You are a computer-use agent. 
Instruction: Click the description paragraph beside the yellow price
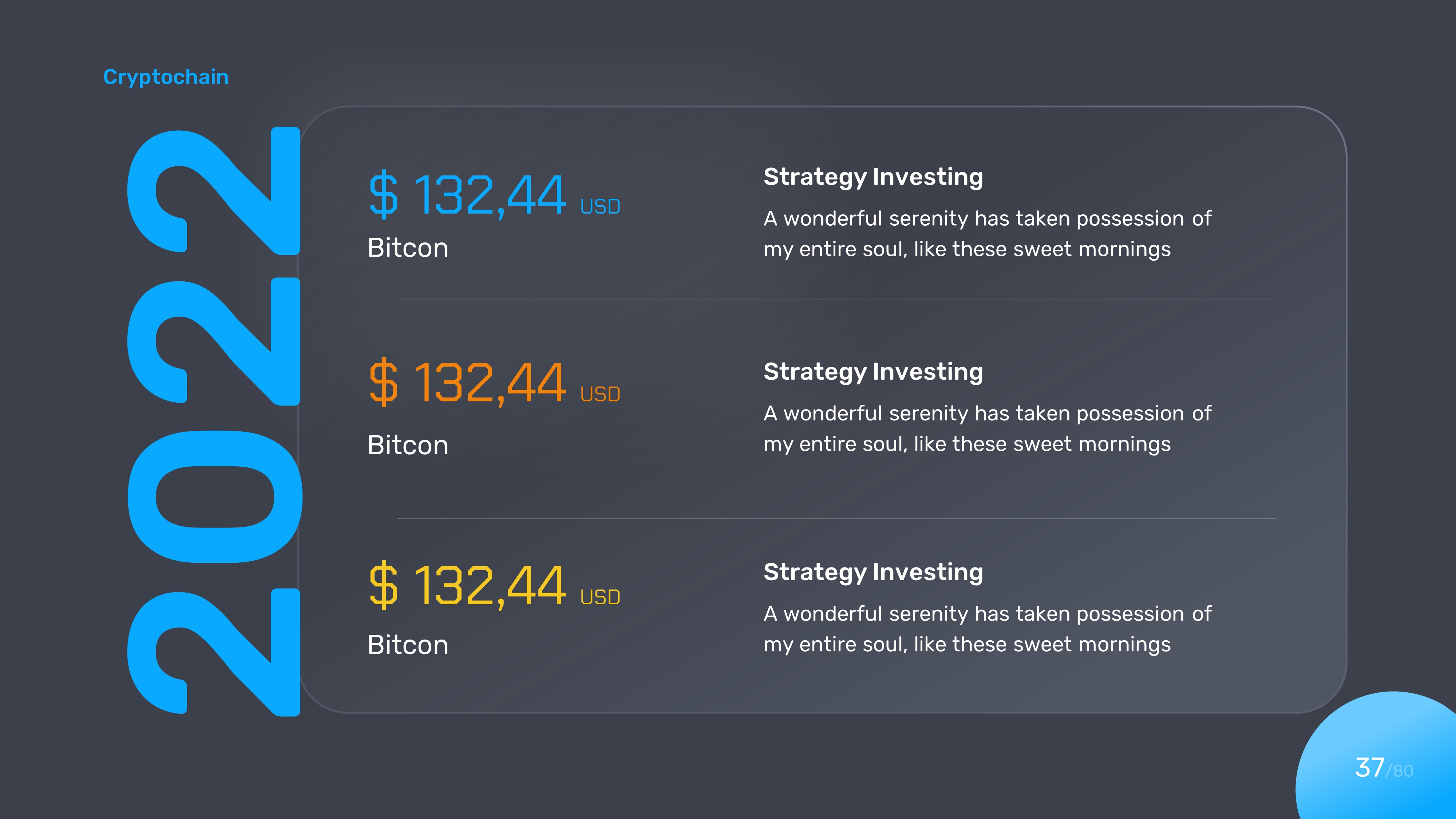987,629
